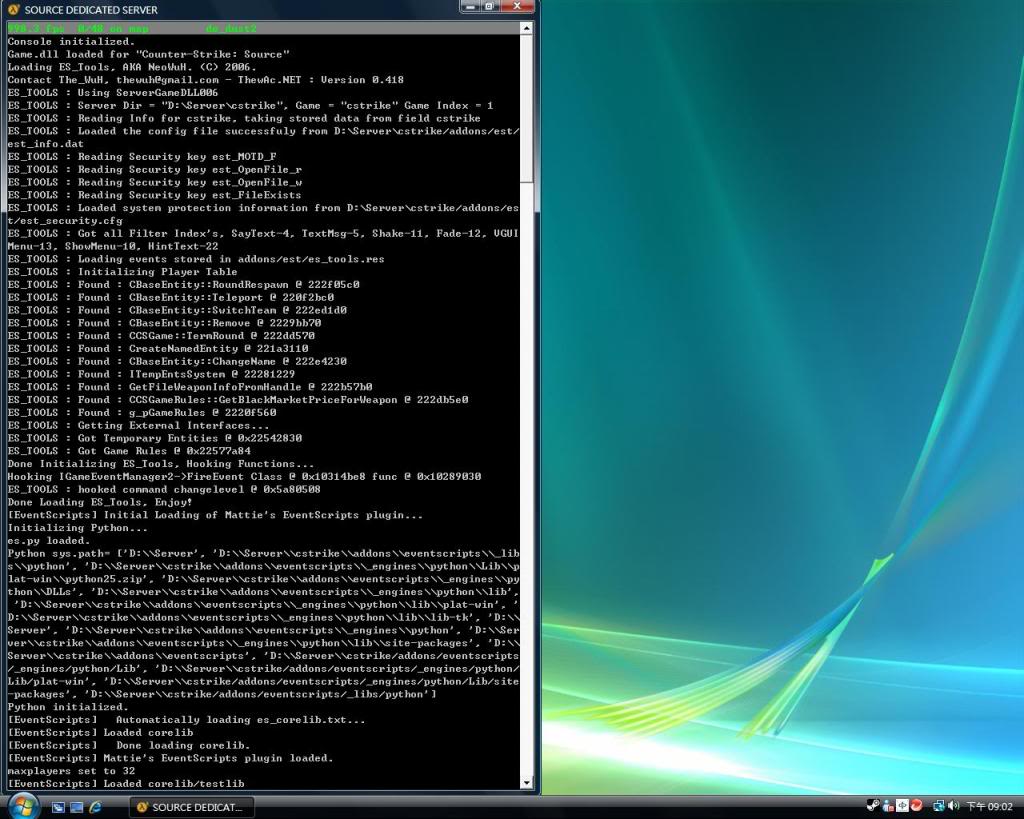Click the Windows Live Messenger tray icon
The image size is (1024, 819).
[x=888, y=806]
